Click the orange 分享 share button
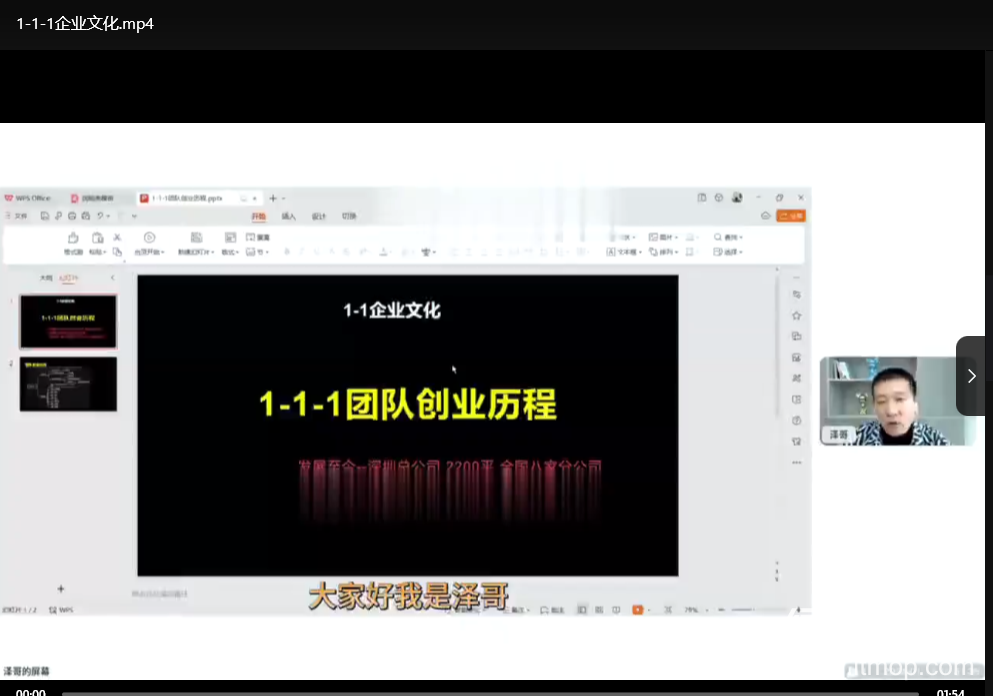This screenshot has height=696, width=993. click(x=791, y=216)
